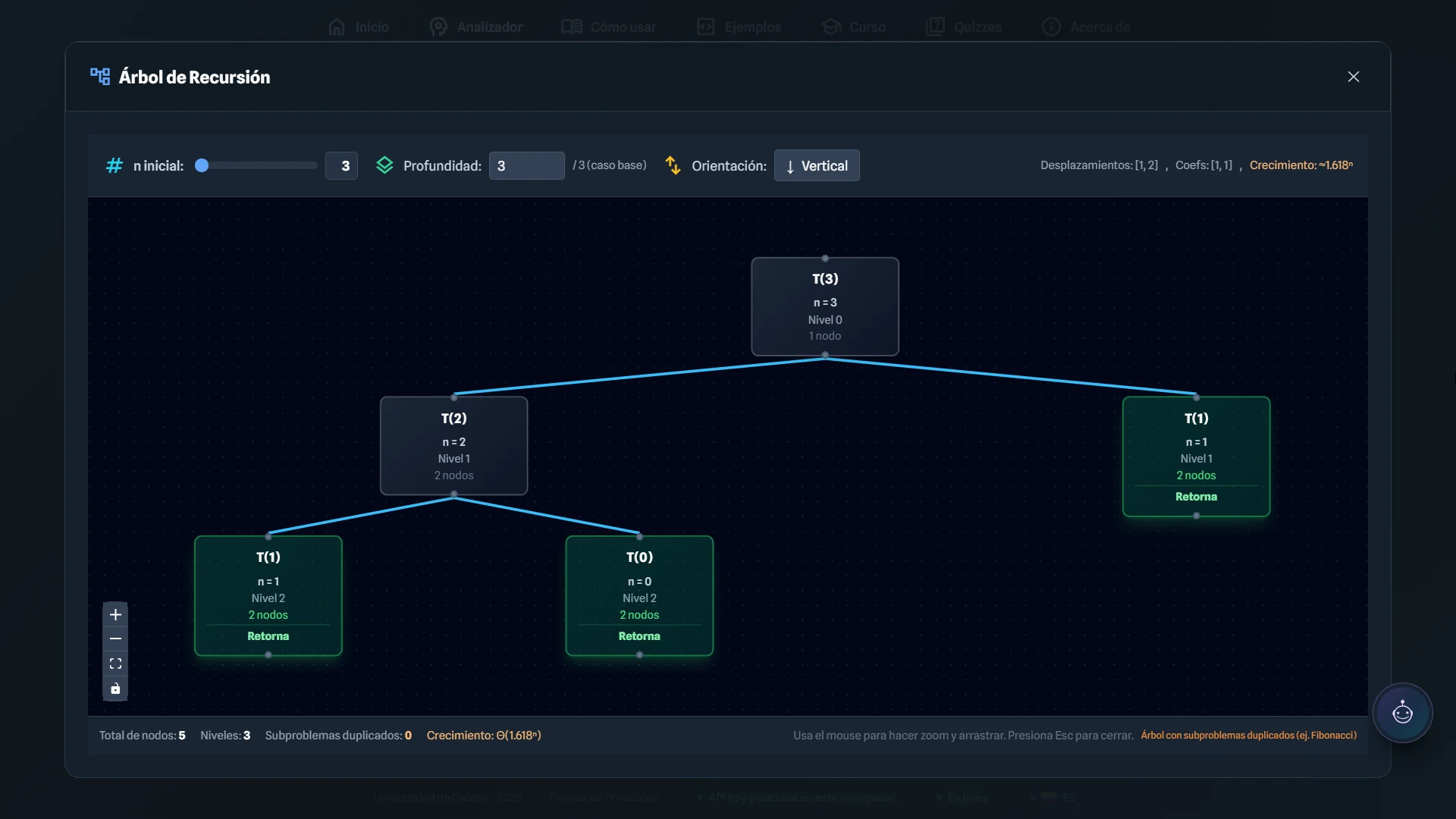Open Analizador in the top navigation
This screenshot has height=819, width=1456.
pyautogui.click(x=476, y=27)
